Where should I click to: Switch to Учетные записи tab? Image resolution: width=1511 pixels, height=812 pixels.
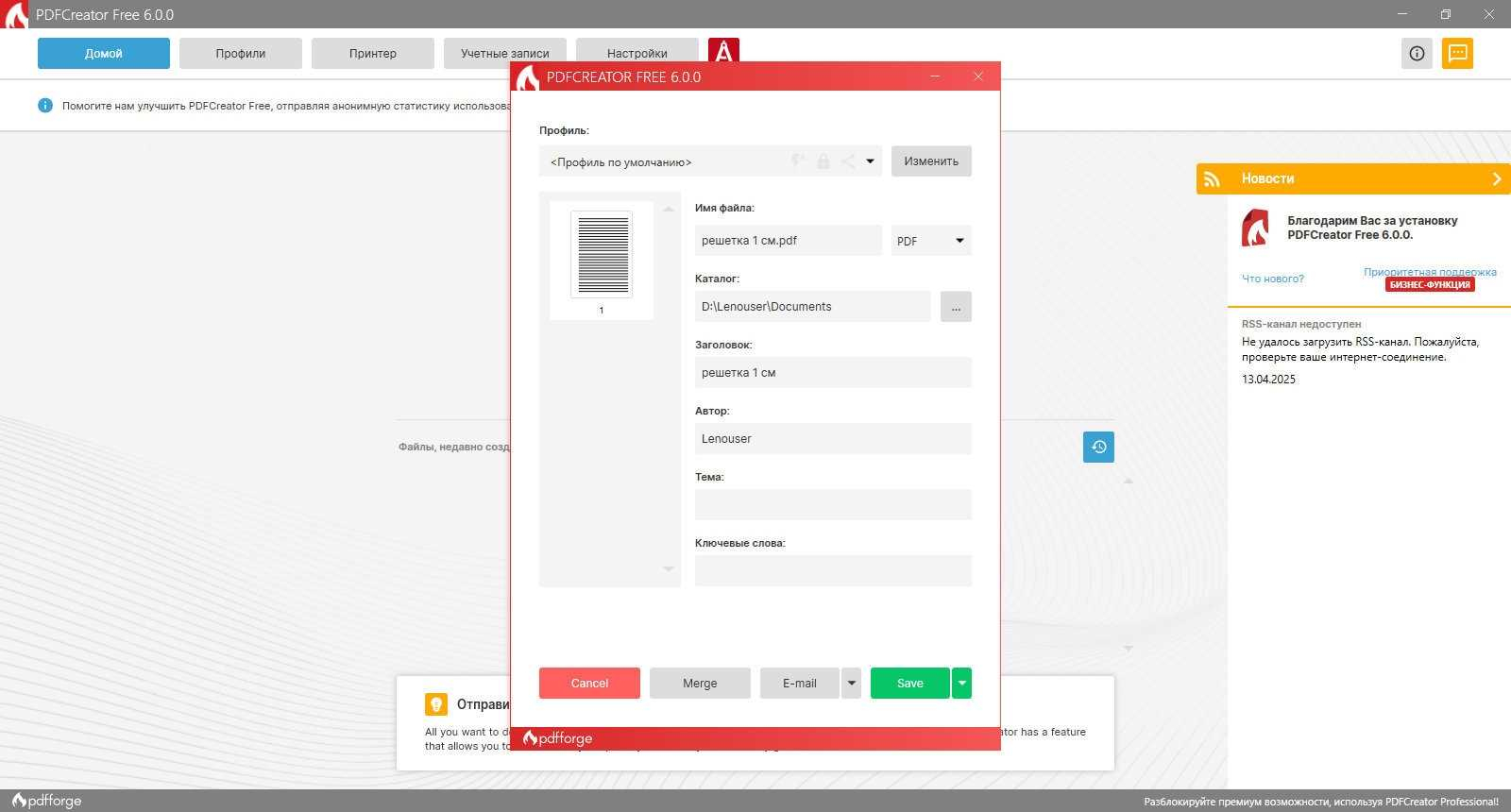[x=505, y=54]
